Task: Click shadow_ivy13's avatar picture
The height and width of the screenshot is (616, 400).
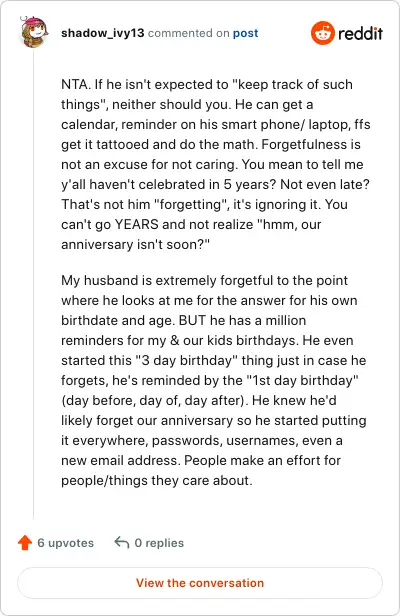Action: click(34, 32)
